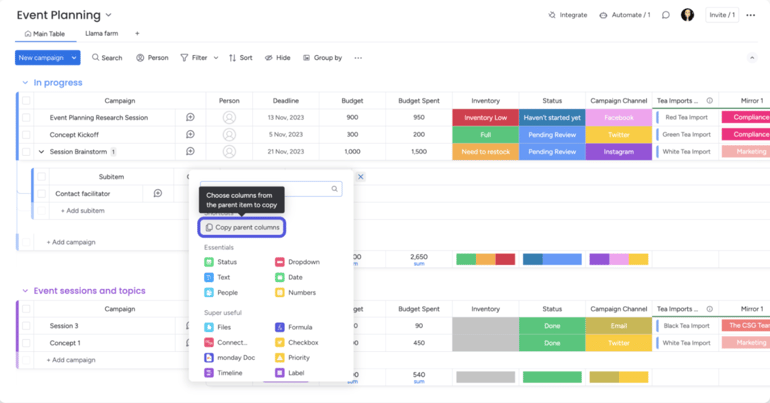Click the user profile avatar
Viewport: 770px width, 403px height.
688,15
